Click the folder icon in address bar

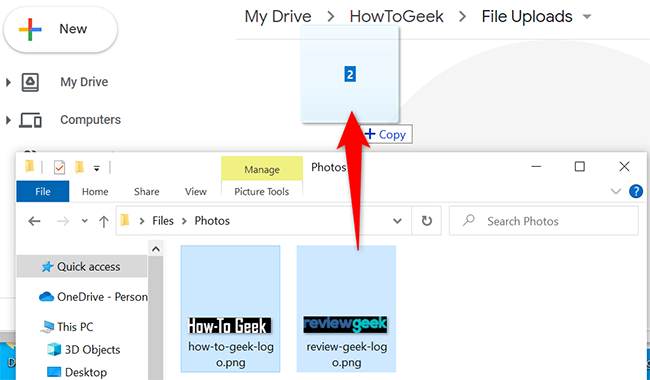125,220
